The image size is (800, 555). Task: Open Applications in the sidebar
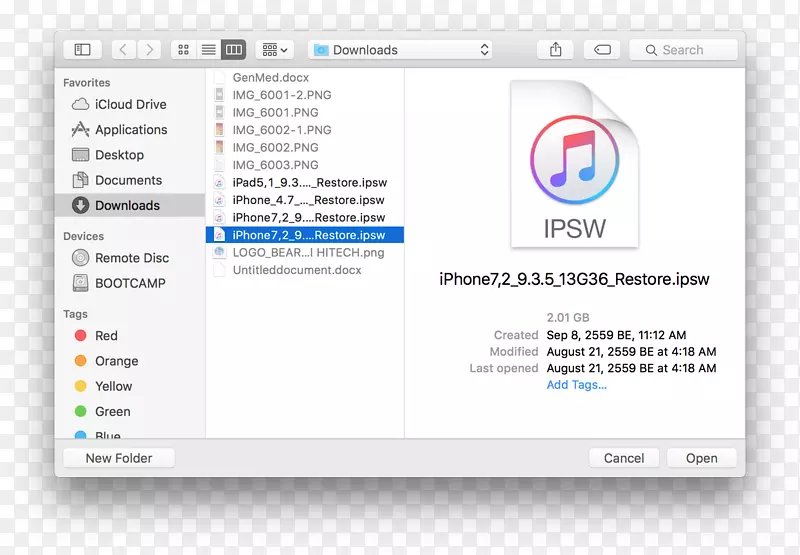(130, 130)
